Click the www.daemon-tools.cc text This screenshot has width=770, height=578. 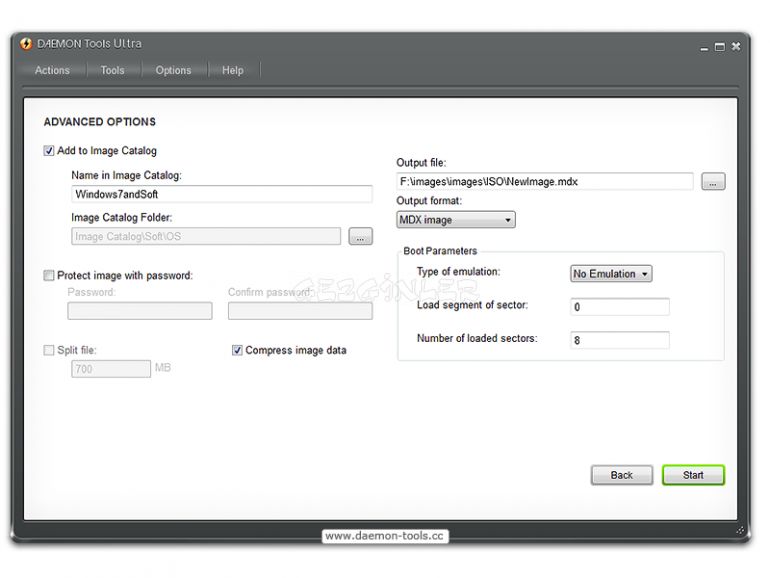click(385, 536)
